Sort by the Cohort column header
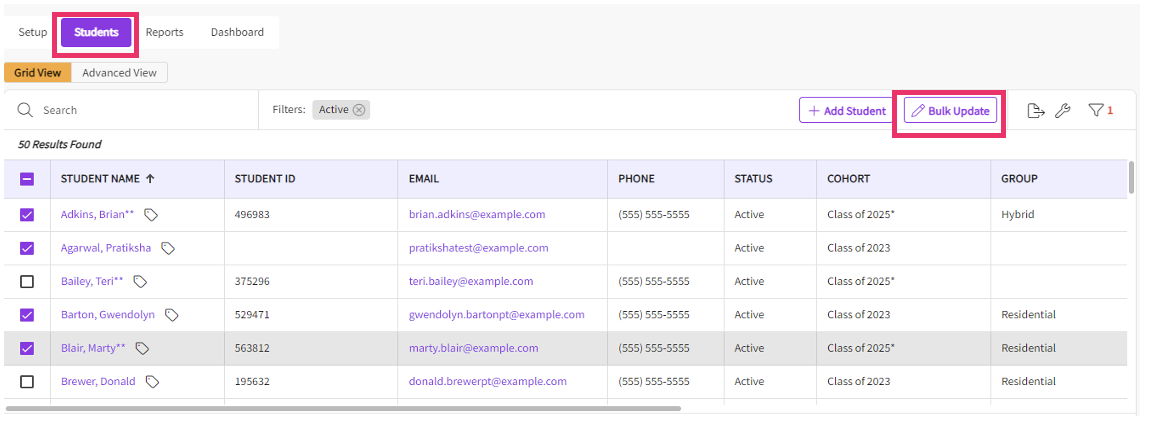The height and width of the screenshot is (434, 1156). tap(848, 179)
